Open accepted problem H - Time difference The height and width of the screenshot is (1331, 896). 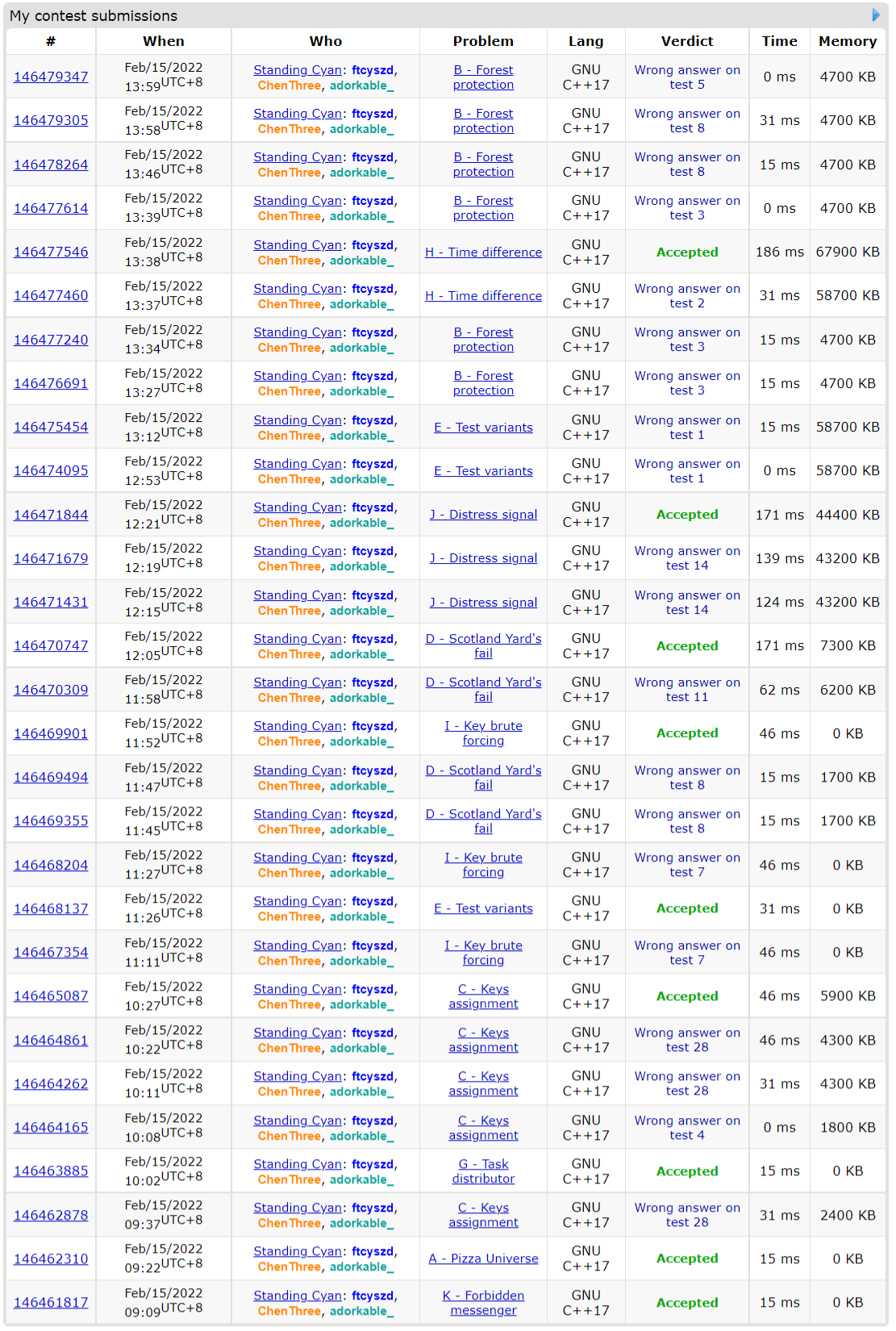[x=483, y=252]
